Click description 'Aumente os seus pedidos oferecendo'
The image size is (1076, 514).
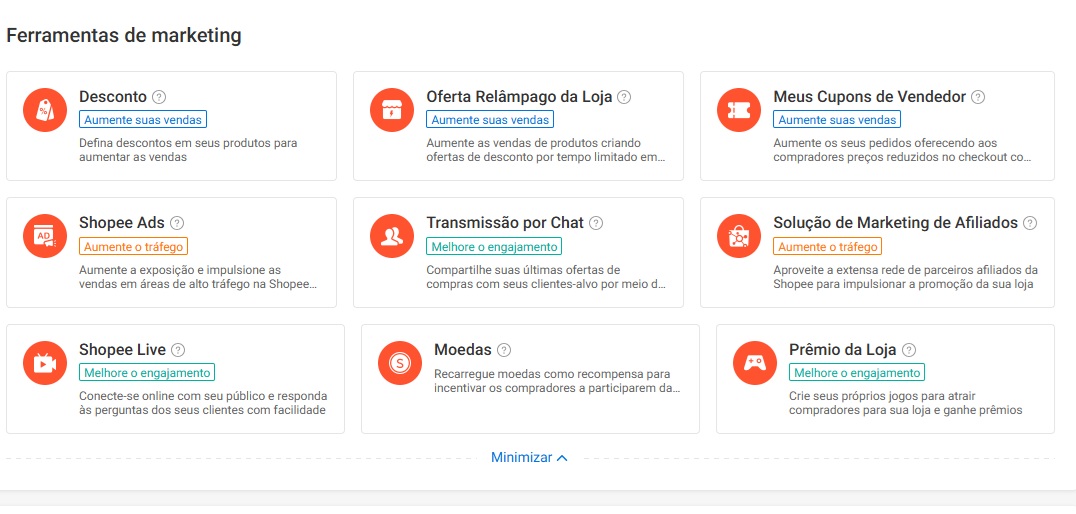(x=902, y=150)
